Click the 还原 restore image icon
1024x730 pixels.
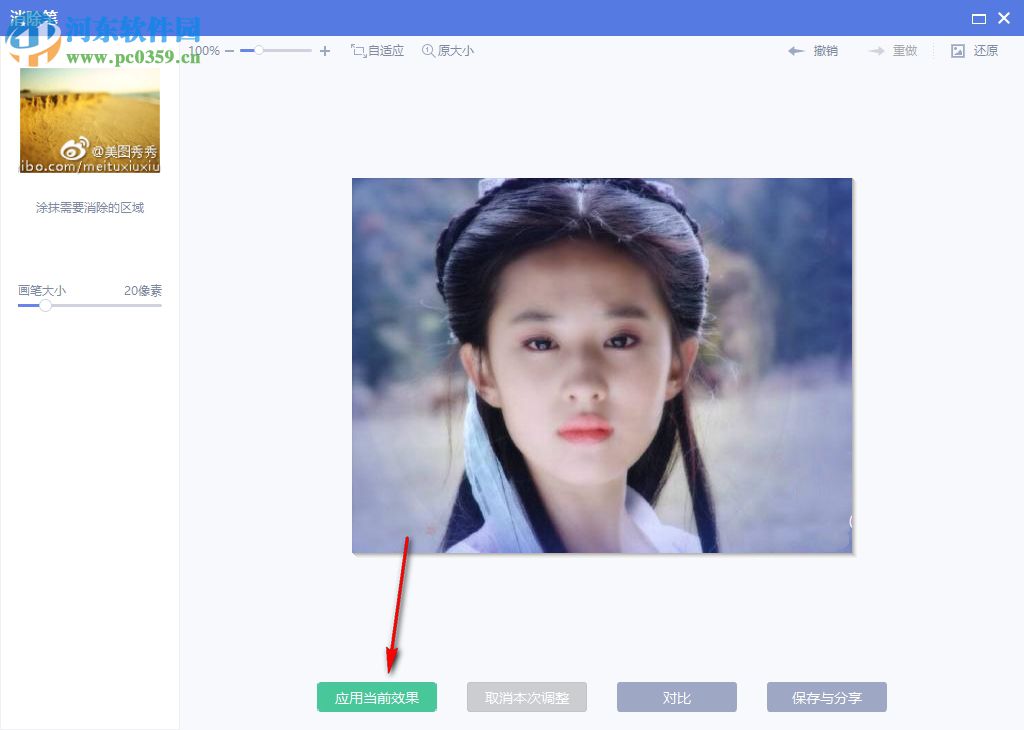[x=984, y=50]
